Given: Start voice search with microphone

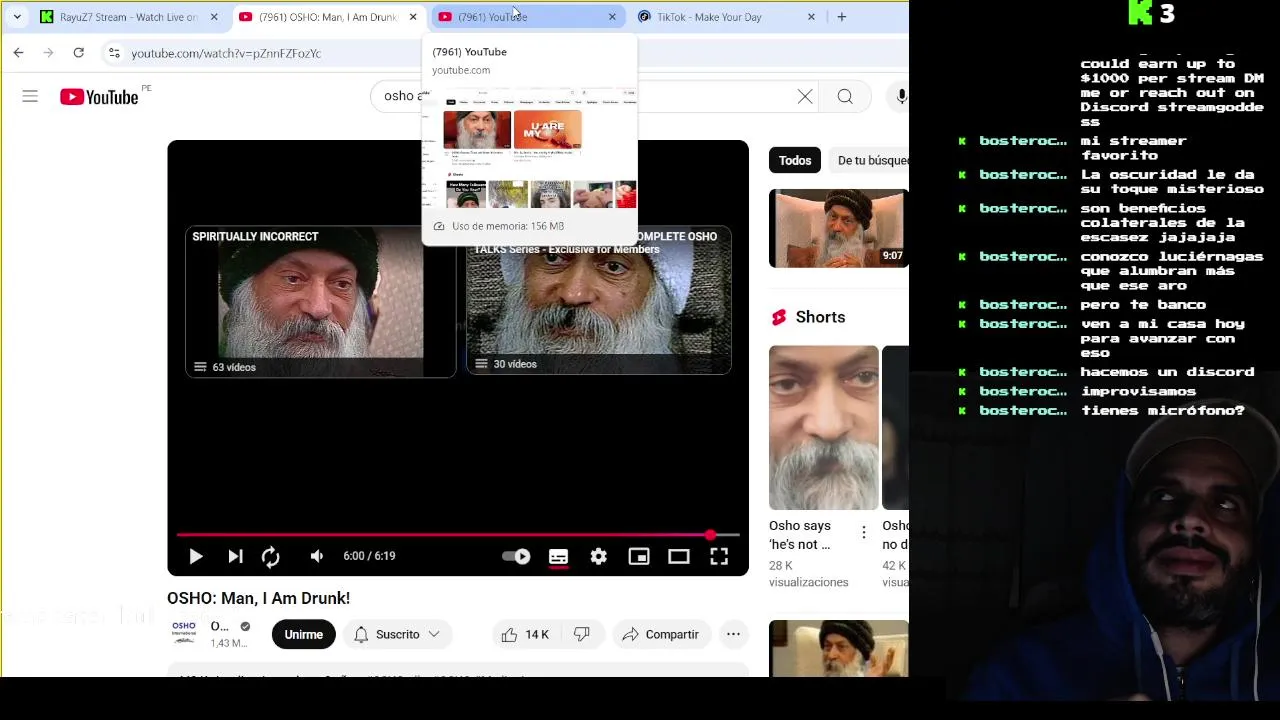Looking at the screenshot, I should coord(900,96).
